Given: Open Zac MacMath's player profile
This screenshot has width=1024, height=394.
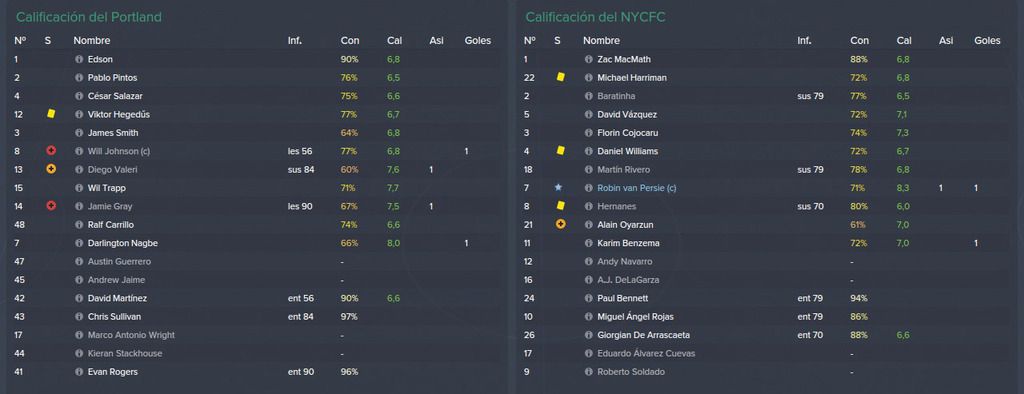Looking at the screenshot, I should click(624, 59).
